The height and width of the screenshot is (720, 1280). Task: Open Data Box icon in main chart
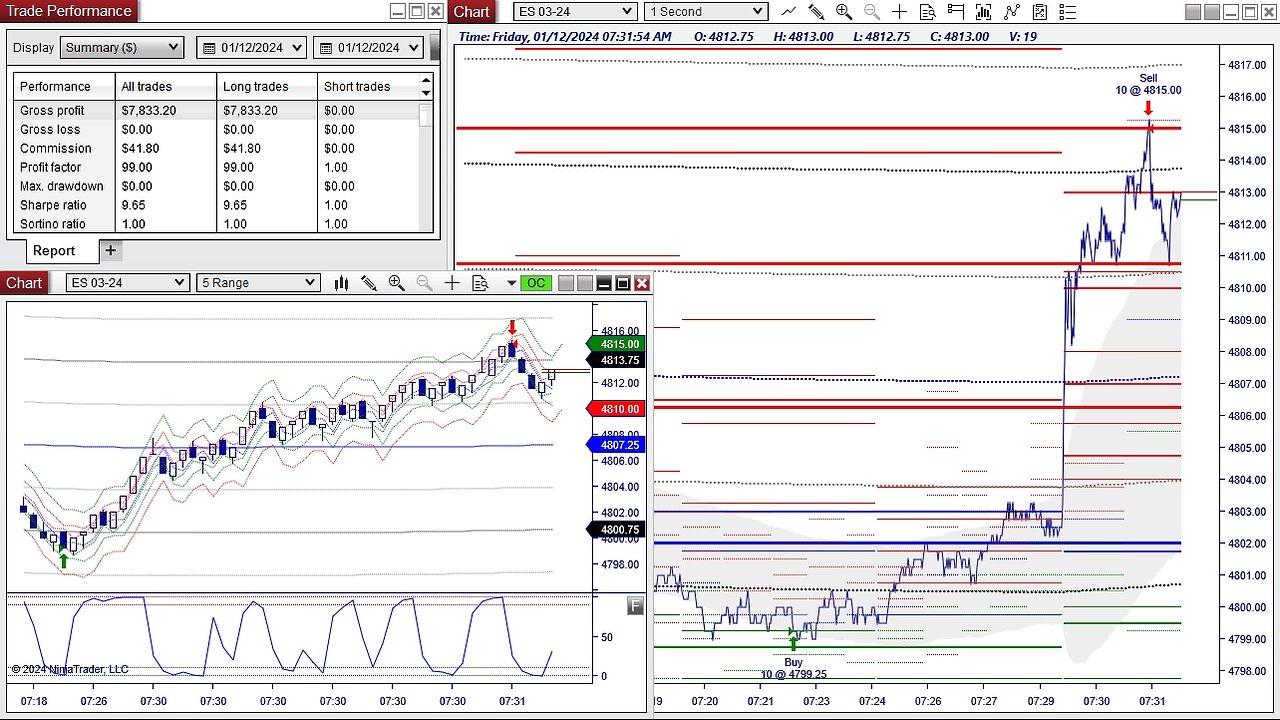(x=927, y=12)
